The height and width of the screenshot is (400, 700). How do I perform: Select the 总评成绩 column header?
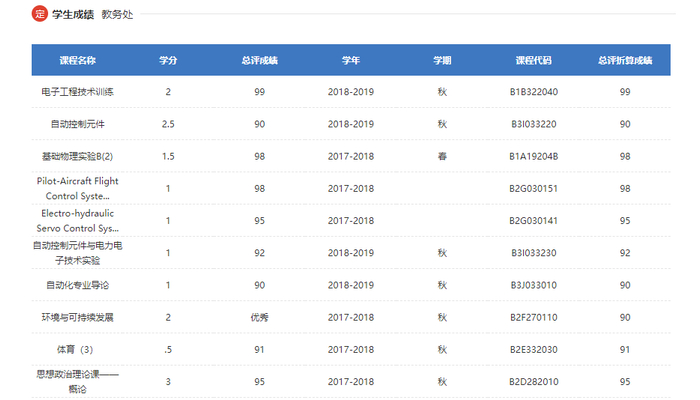coord(259,60)
